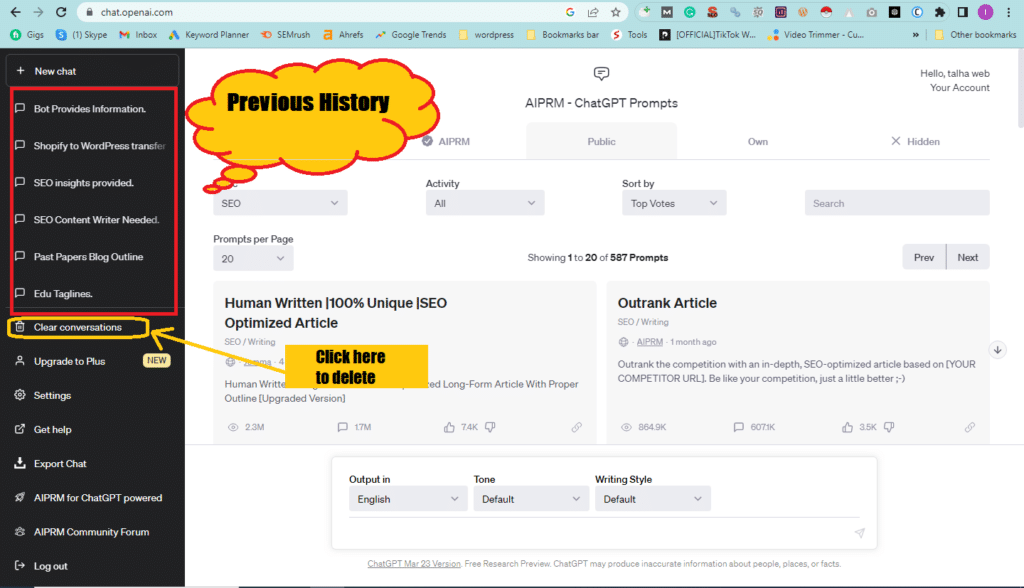Click the thumbs up icon showing 3.5K

click(x=848, y=427)
